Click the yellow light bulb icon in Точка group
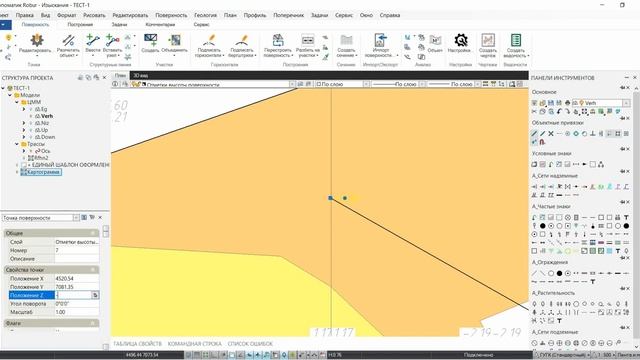640x360 pixels. [8, 38]
